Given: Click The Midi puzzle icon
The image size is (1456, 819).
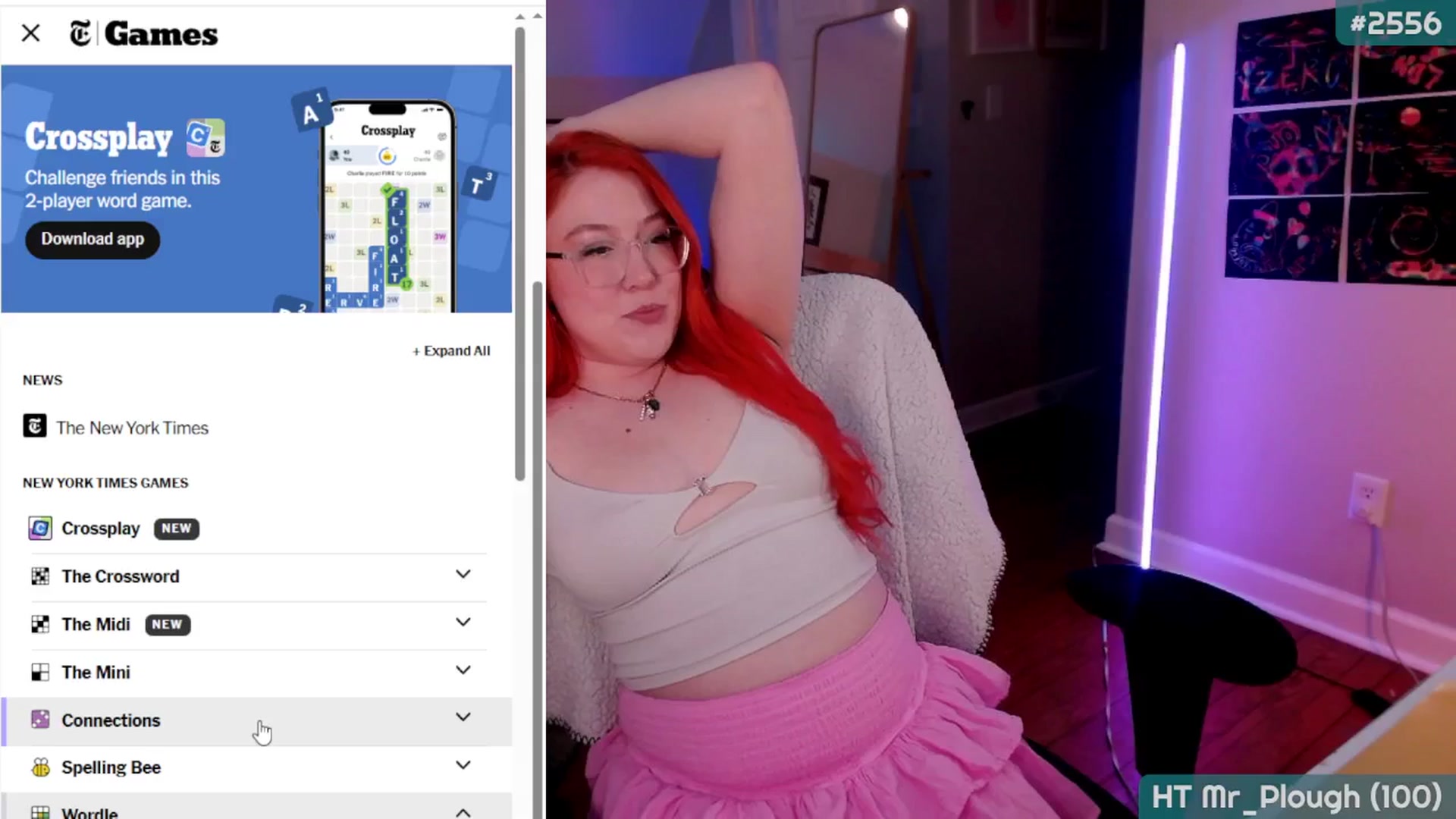Looking at the screenshot, I should tap(40, 624).
